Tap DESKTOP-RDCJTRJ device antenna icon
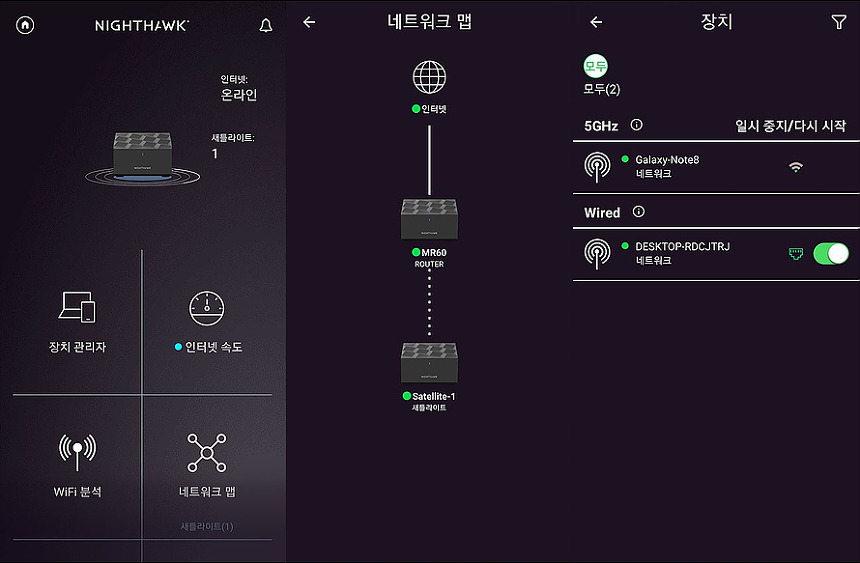Viewport: 860px width, 563px height. tap(597, 254)
